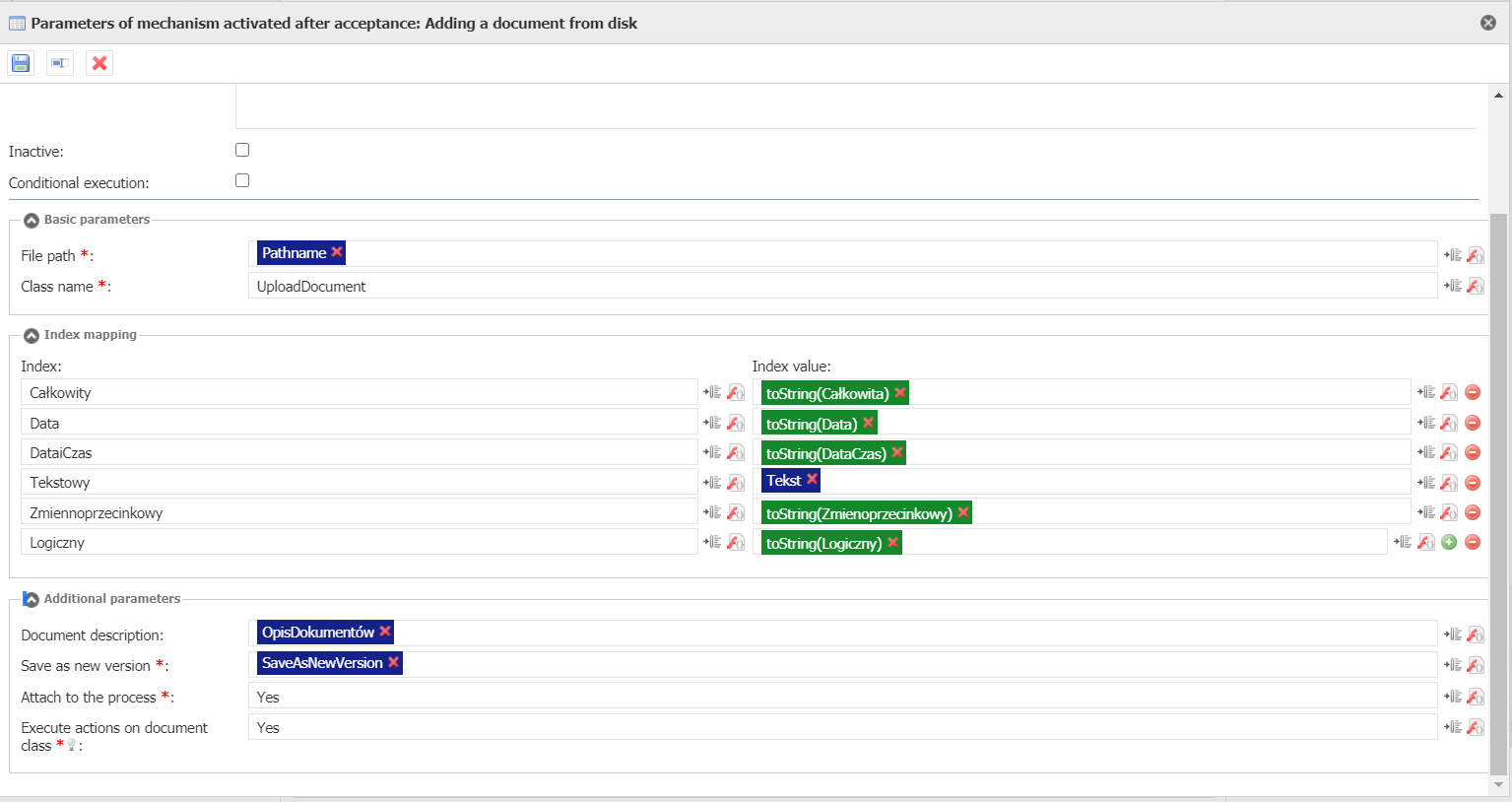Enable the Inactive checkbox

tap(242, 150)
